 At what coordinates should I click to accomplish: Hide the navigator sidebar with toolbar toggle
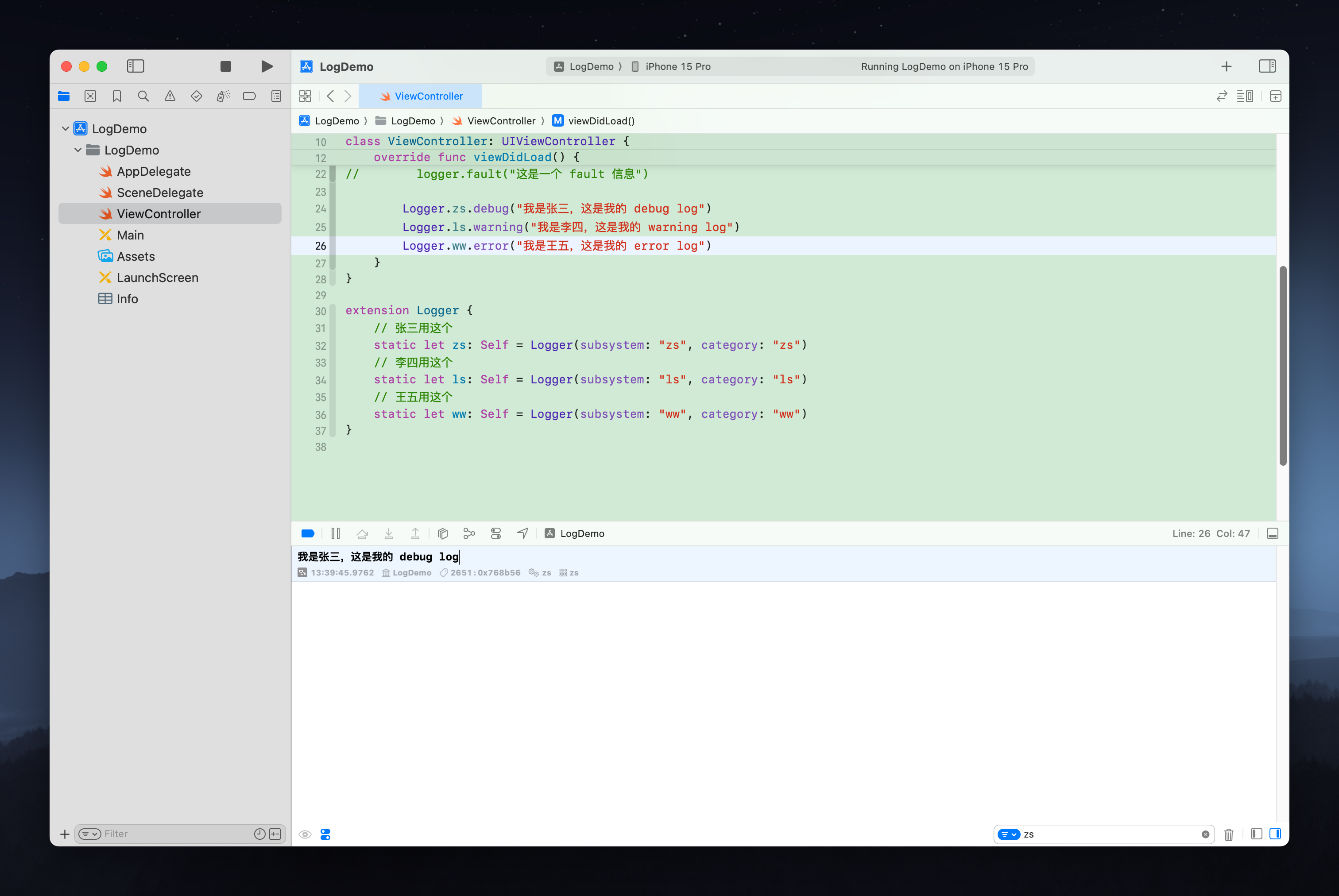point(135,66)
